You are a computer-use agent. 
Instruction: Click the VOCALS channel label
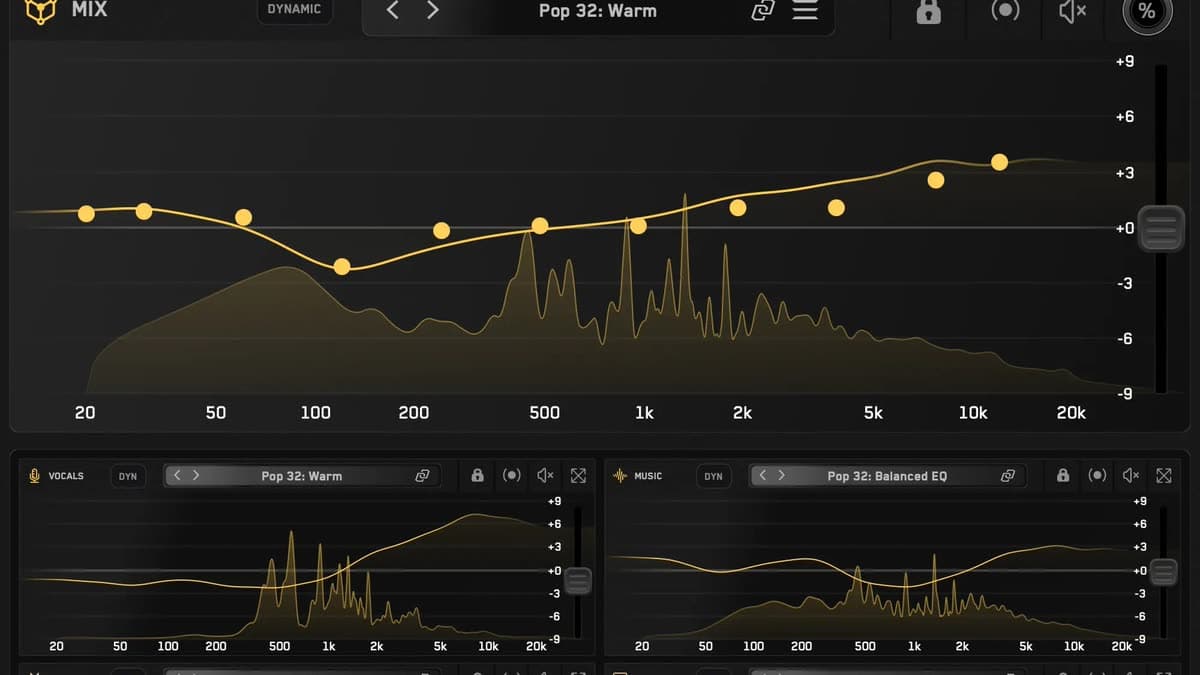[x=66, y=476]
